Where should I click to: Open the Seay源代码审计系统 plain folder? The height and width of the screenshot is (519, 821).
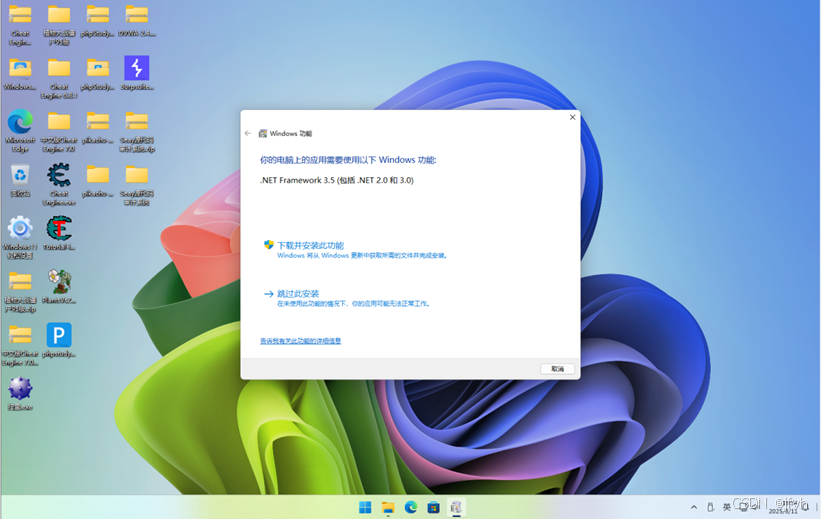click(x=137, y=185)
